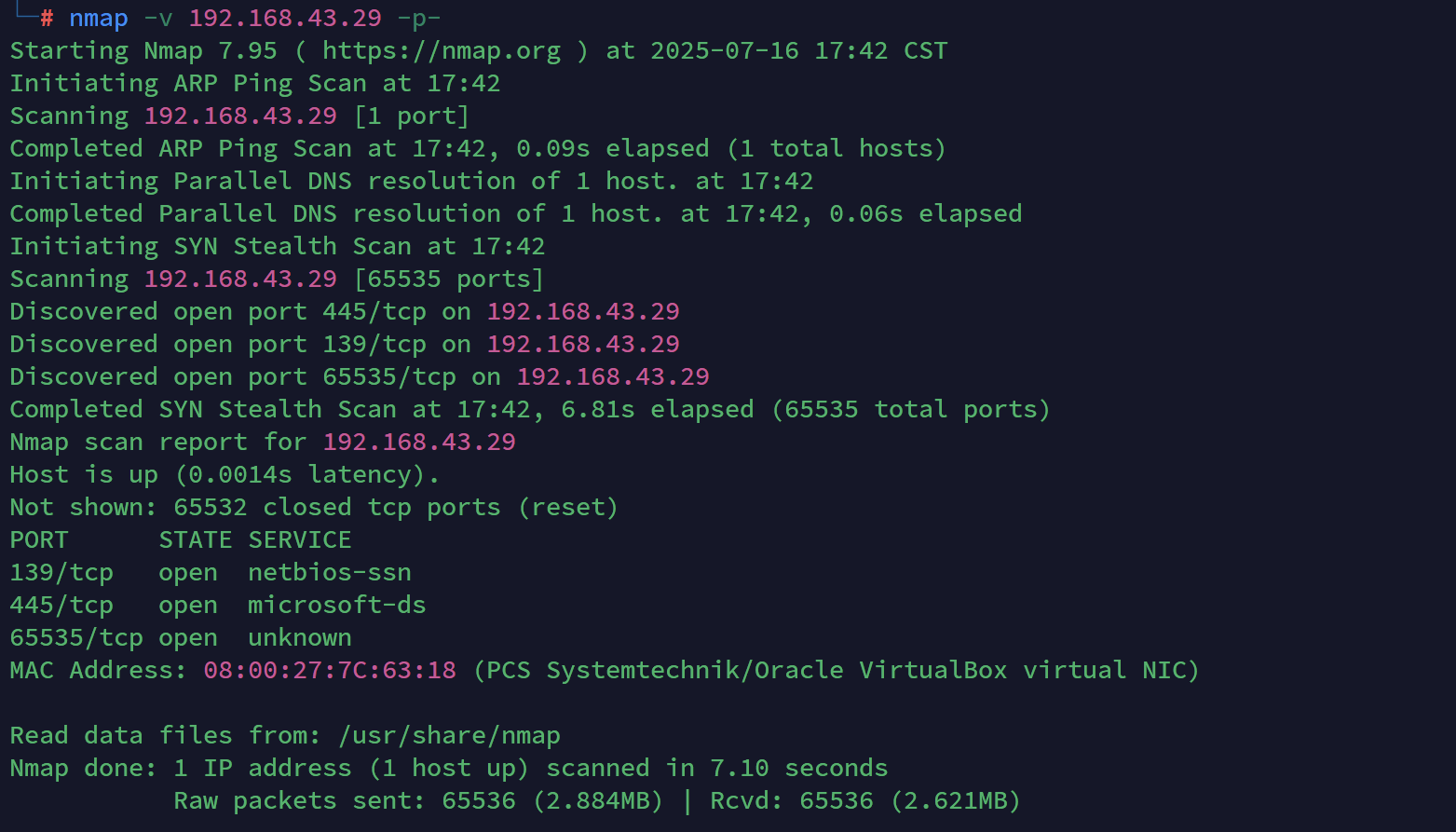Click the MAC address 08:00:27:7C:63:18
This screenshot has width=1456, height=832.
coord(330,671)
